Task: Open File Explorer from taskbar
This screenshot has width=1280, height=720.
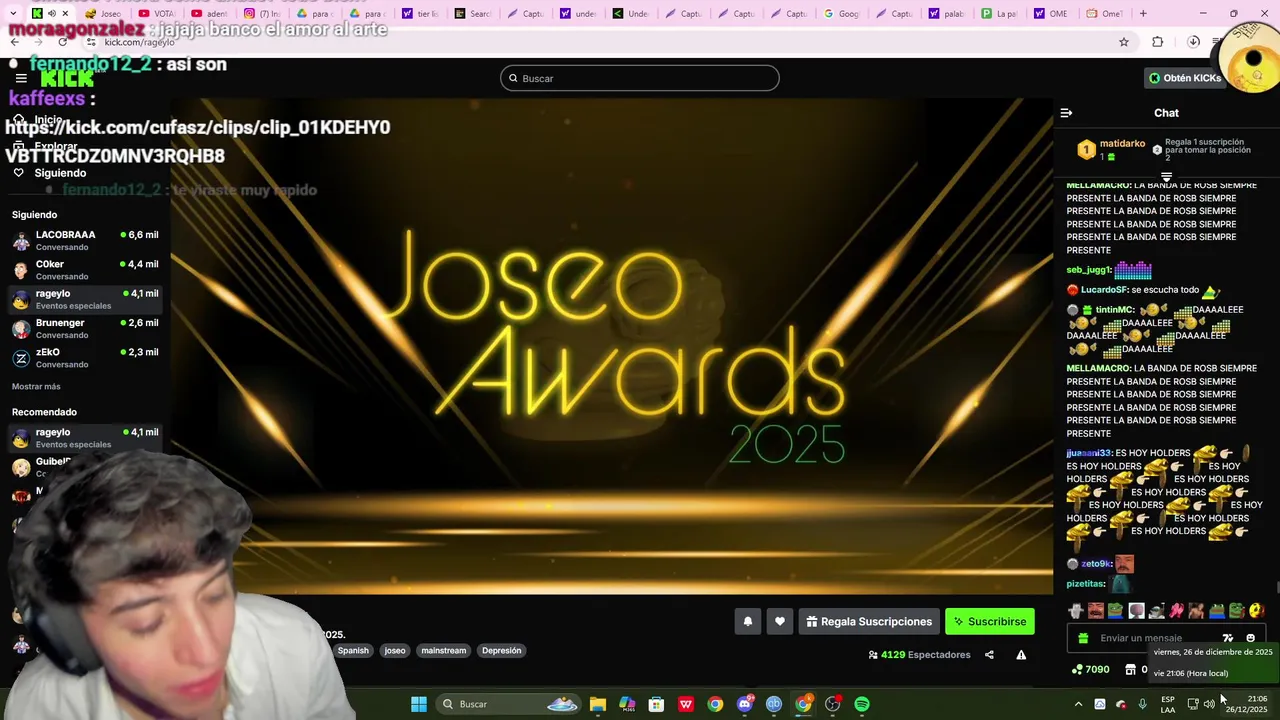Action: [x=598, y=704]
